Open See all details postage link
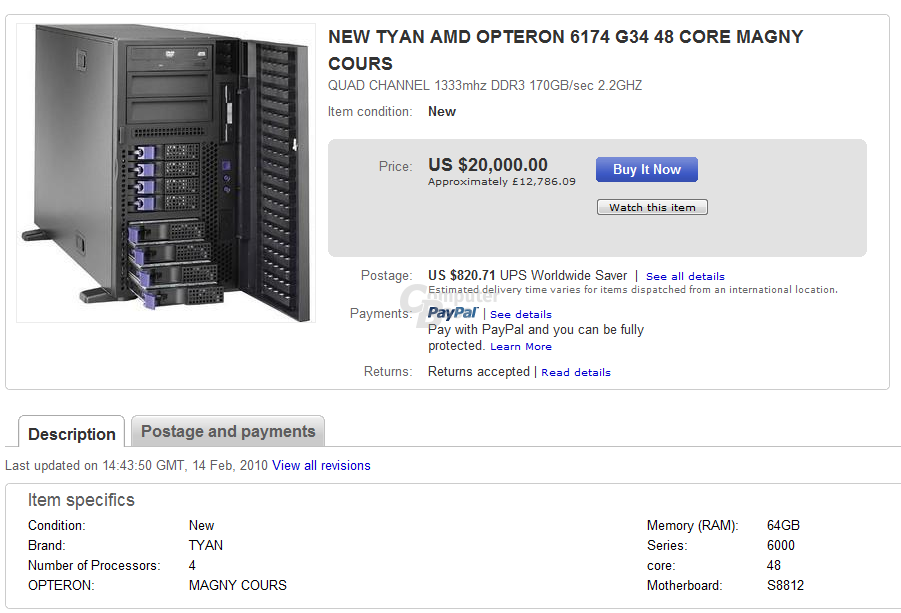This screenshot has width=901, height=613. click(x=685, y=276)
